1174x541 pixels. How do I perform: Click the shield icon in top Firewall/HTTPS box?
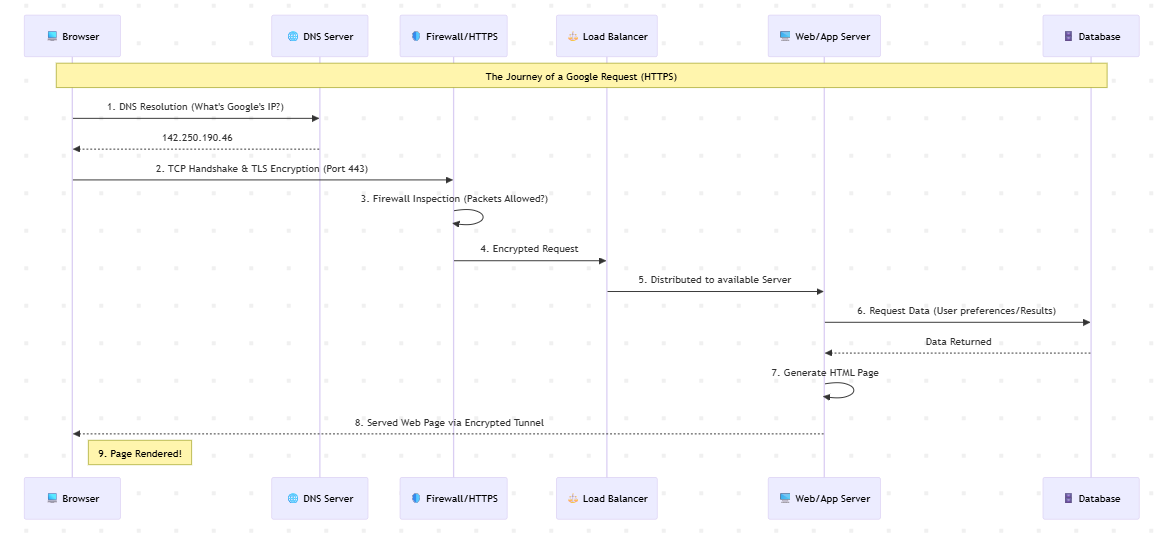pos(416,36)
